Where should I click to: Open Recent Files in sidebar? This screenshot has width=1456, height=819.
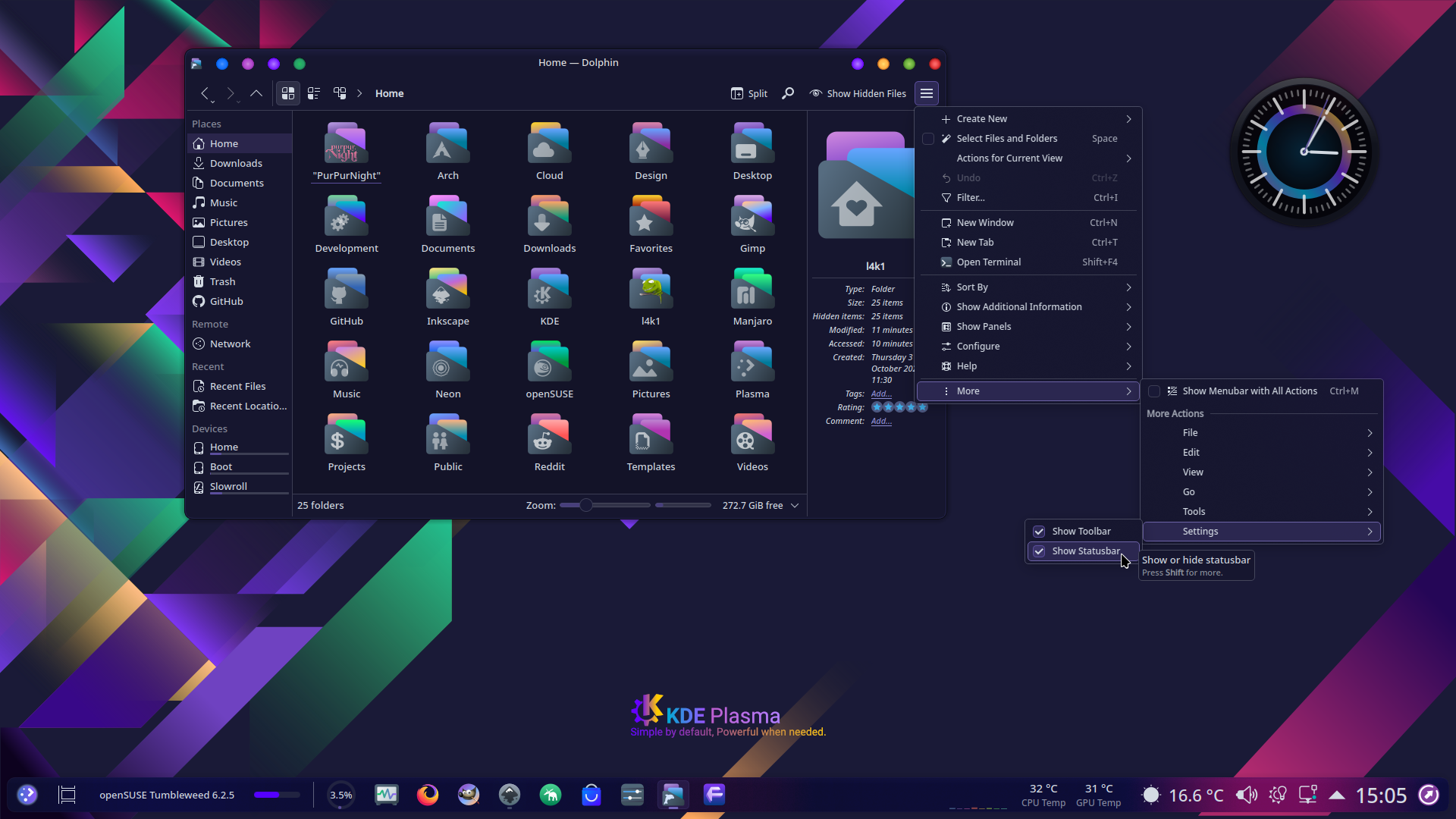click(239, 386)
